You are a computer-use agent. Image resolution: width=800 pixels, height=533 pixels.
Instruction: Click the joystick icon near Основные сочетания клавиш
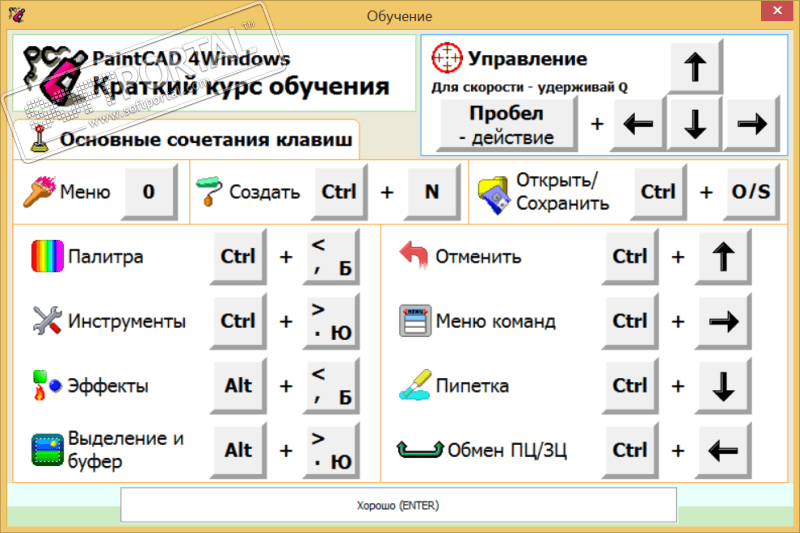pos(39,139)
